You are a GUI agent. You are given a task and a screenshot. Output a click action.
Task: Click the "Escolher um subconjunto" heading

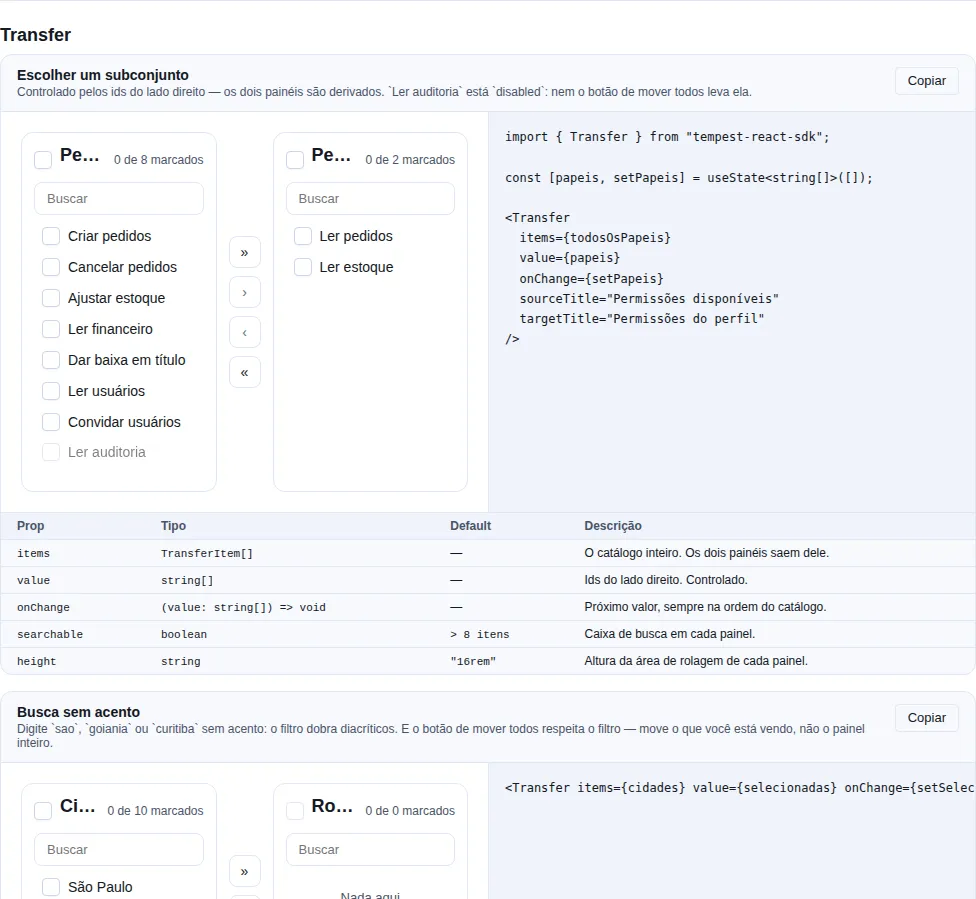point(103,75)
